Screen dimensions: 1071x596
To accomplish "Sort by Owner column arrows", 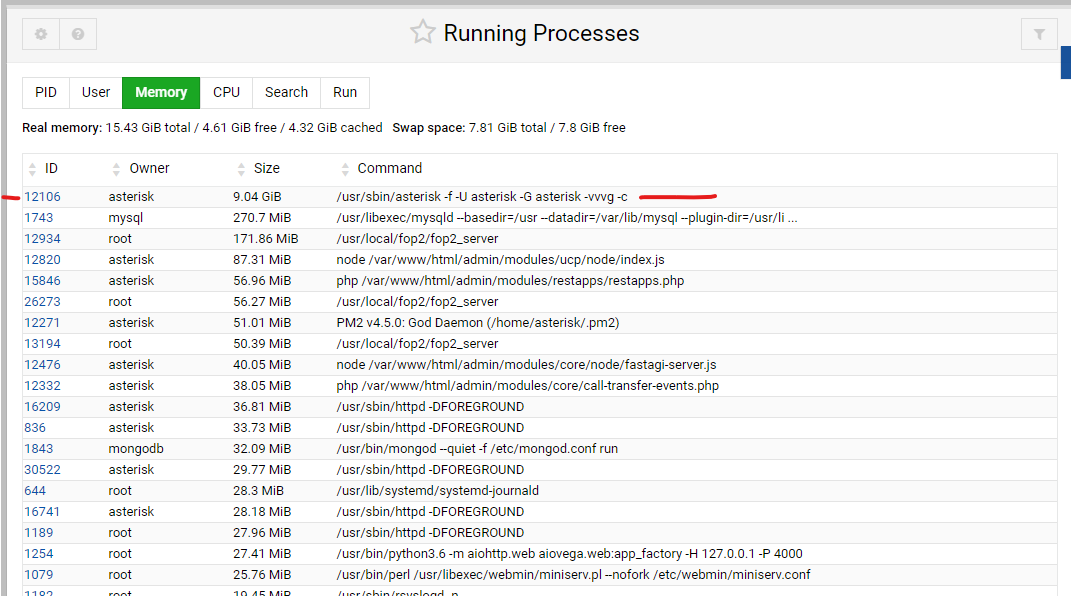I will pos(117,169).
